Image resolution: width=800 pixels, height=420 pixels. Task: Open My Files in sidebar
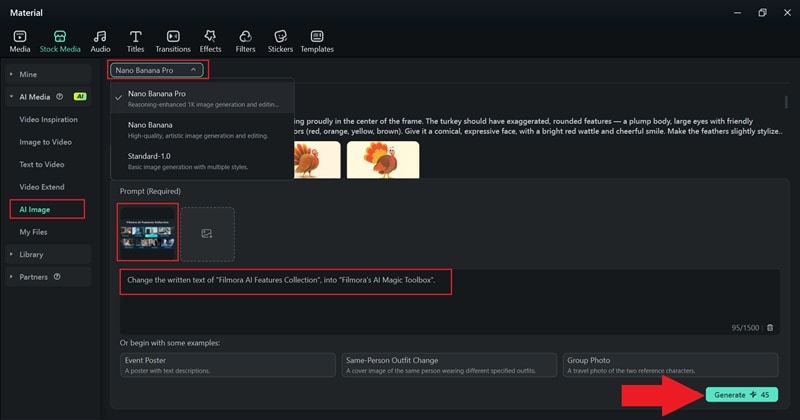pos(33,232)
